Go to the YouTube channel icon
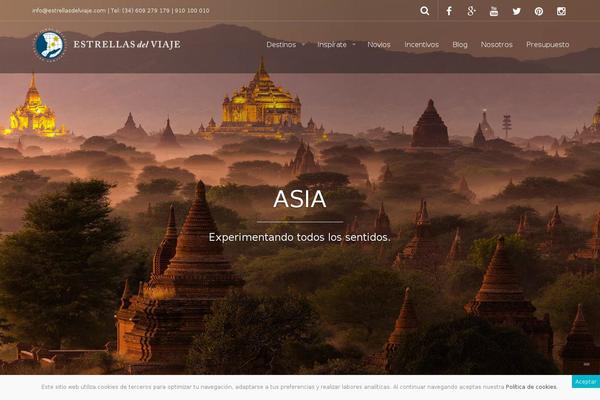Image resolution: width=600 pixels, height=400 pixels. tap(494, 11)
